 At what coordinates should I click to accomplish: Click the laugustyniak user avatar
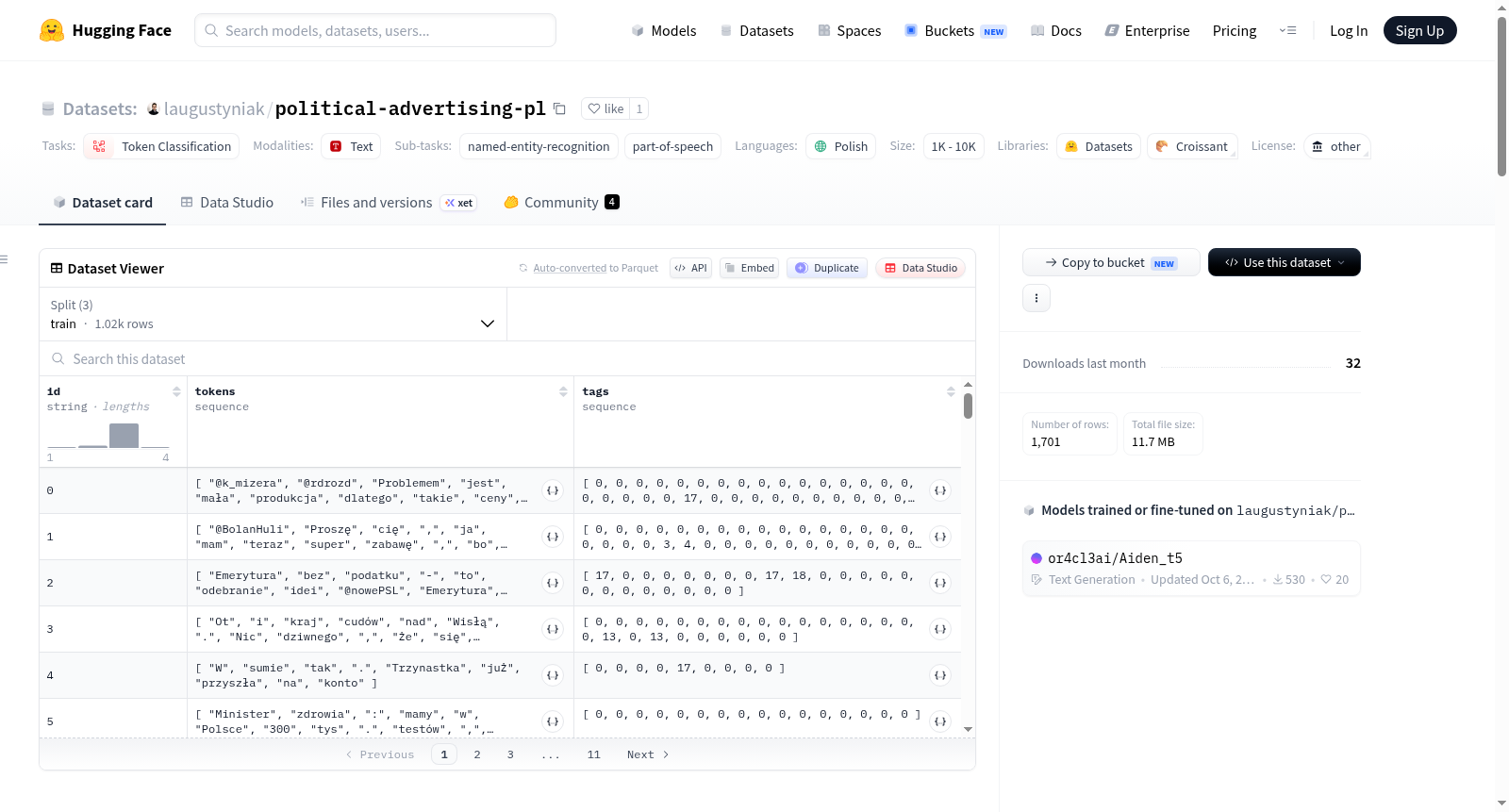click(153, 108)
